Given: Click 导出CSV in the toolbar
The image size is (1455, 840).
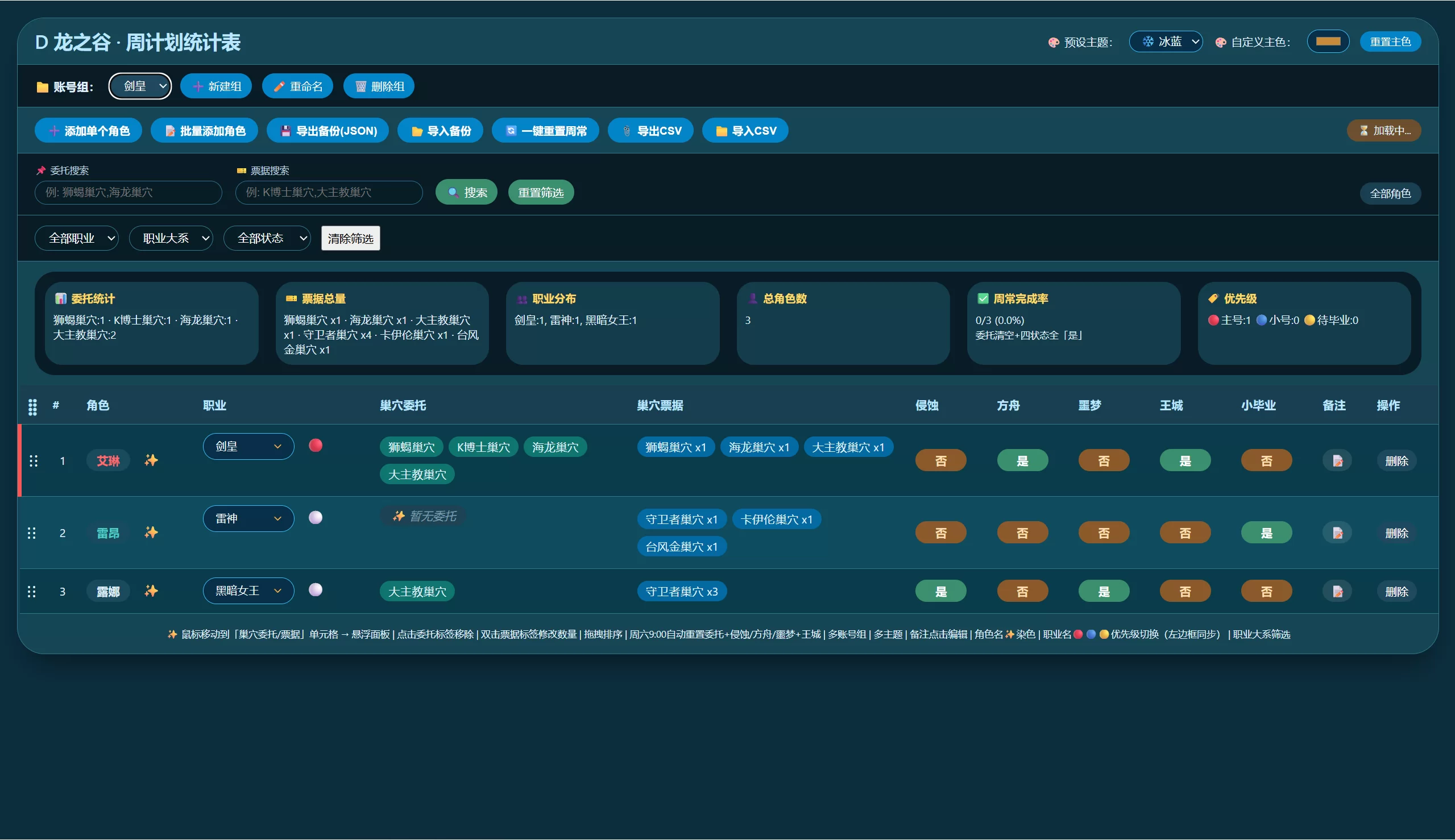Looking at the screenshot, I should click(x=650, y=131).
